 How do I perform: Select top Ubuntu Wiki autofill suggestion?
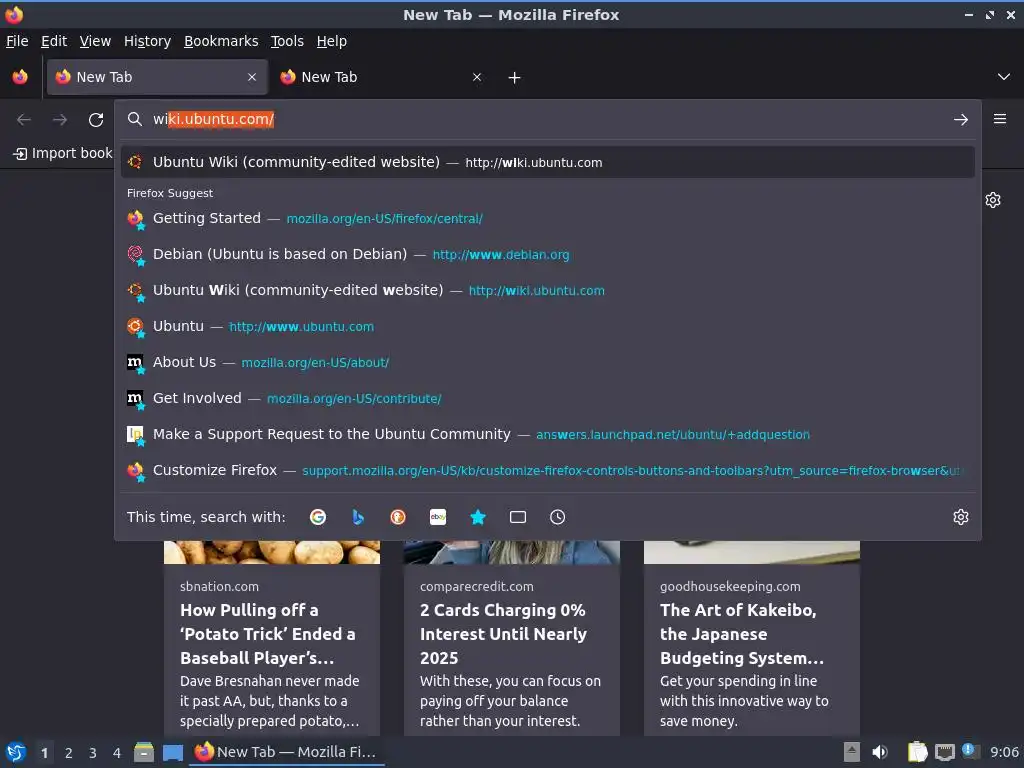pyautogui.click(x=547, y=162)
